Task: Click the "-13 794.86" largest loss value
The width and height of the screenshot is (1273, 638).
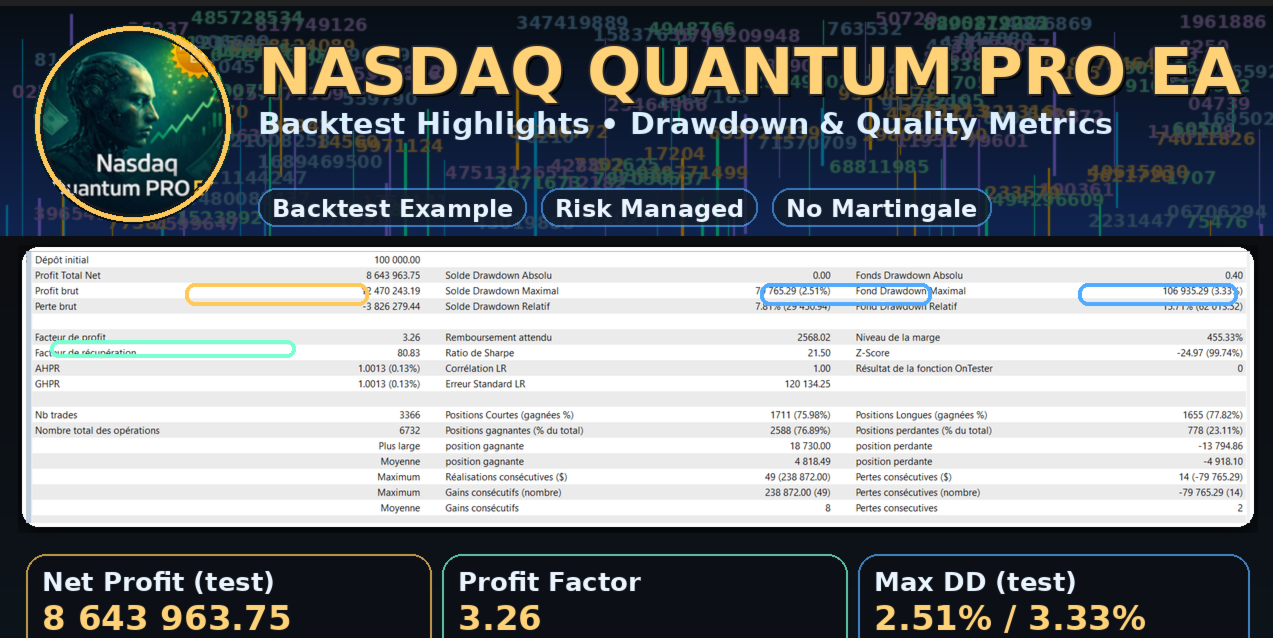Action: [1220, 446]
